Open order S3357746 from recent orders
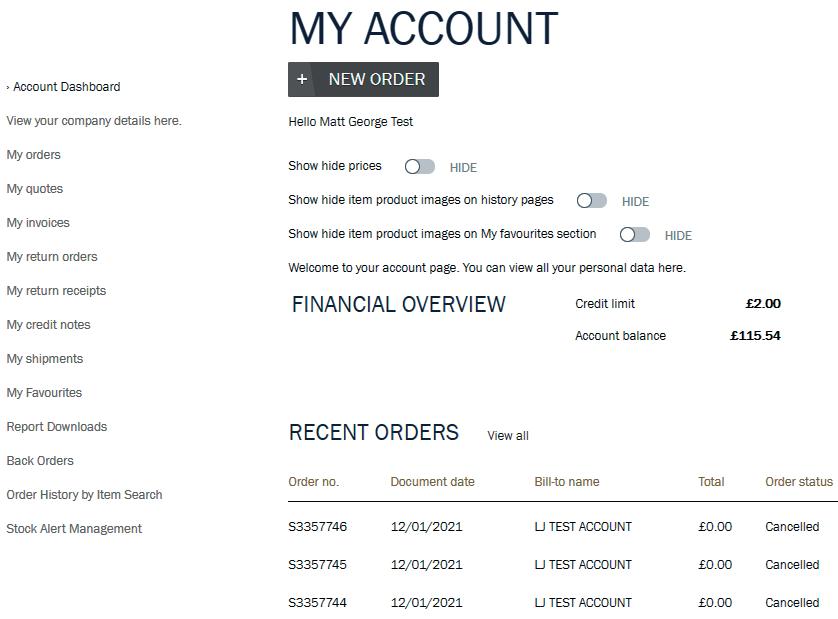The height and width of the screenshot is (619, 838). [x=317, y=527]
